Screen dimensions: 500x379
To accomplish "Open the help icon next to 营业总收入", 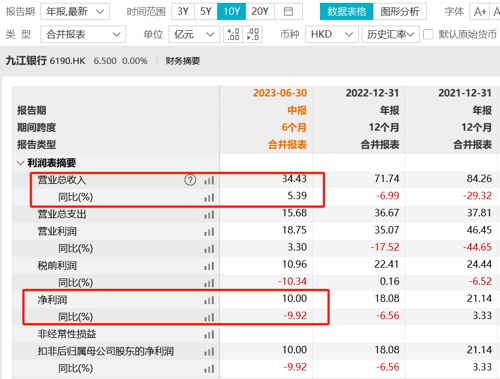I will (190, 180).
